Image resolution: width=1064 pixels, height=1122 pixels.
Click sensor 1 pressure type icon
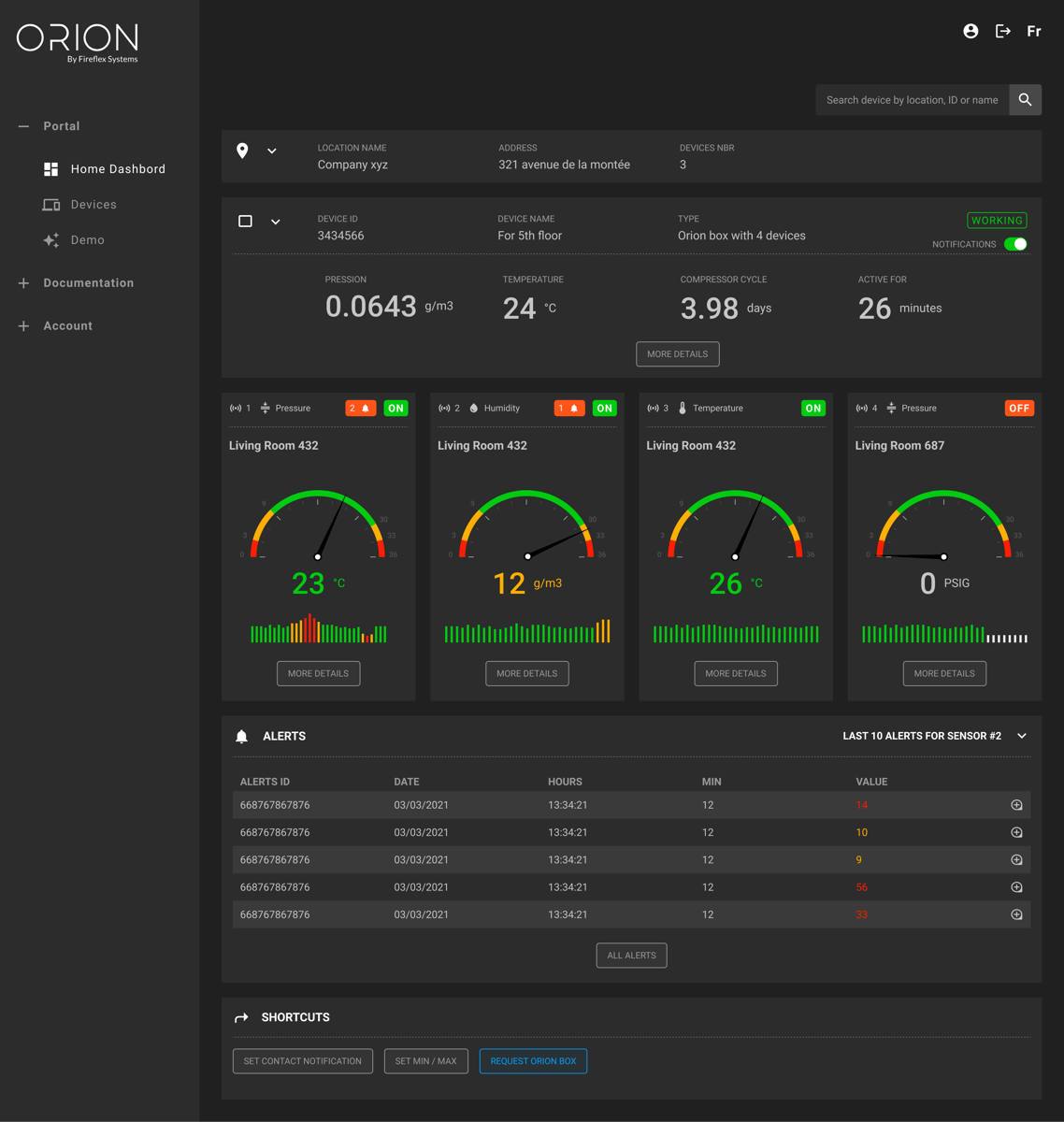click(266, 409)
